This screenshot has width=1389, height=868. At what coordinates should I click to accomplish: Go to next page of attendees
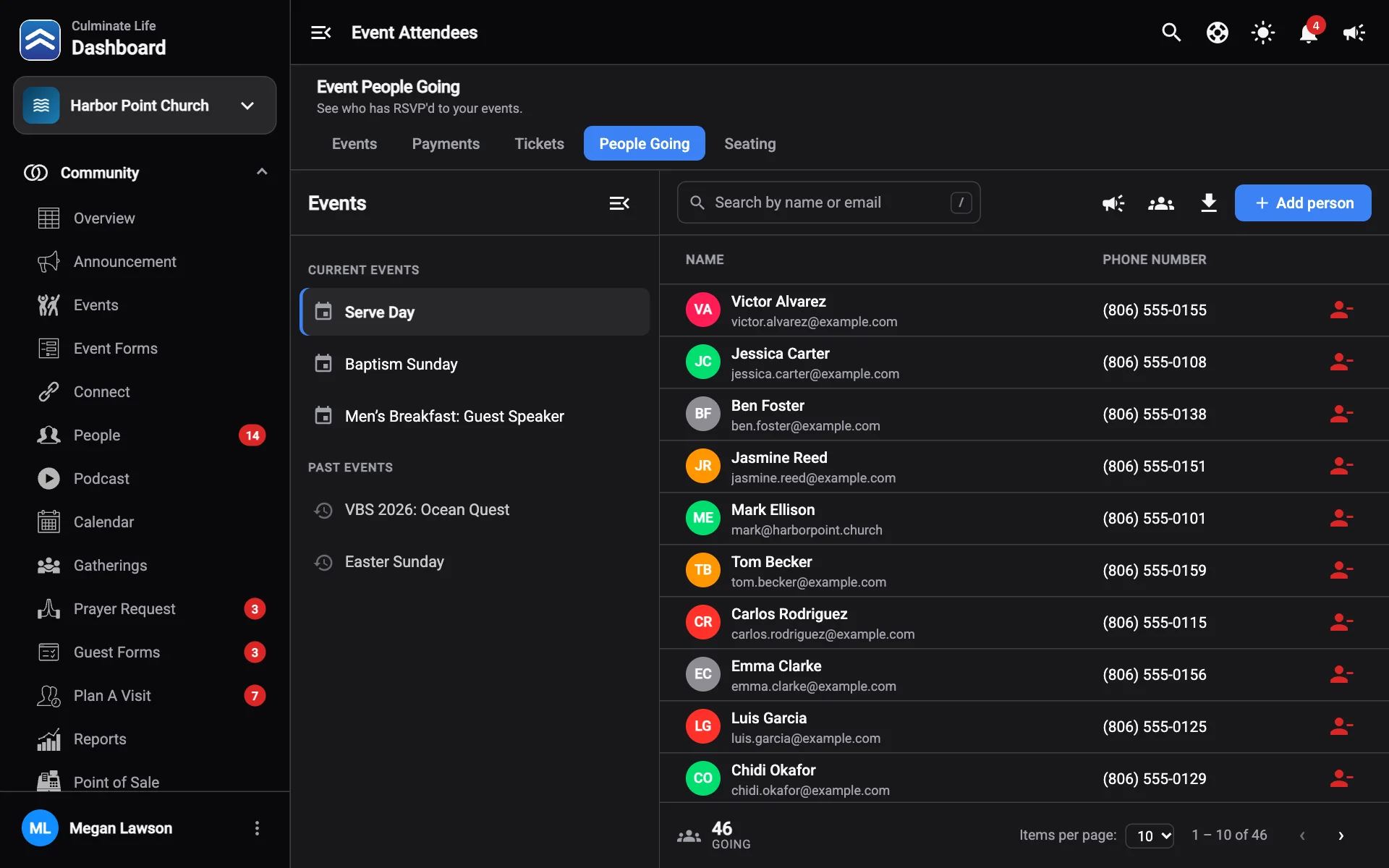point(1341,835)
